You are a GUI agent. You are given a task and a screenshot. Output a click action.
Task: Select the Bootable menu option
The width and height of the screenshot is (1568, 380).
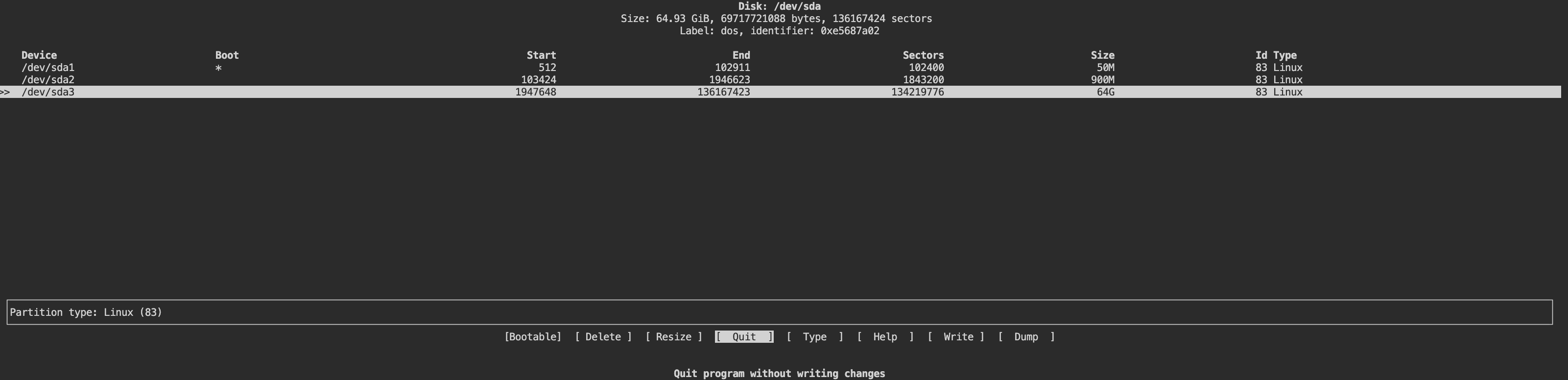533,337
